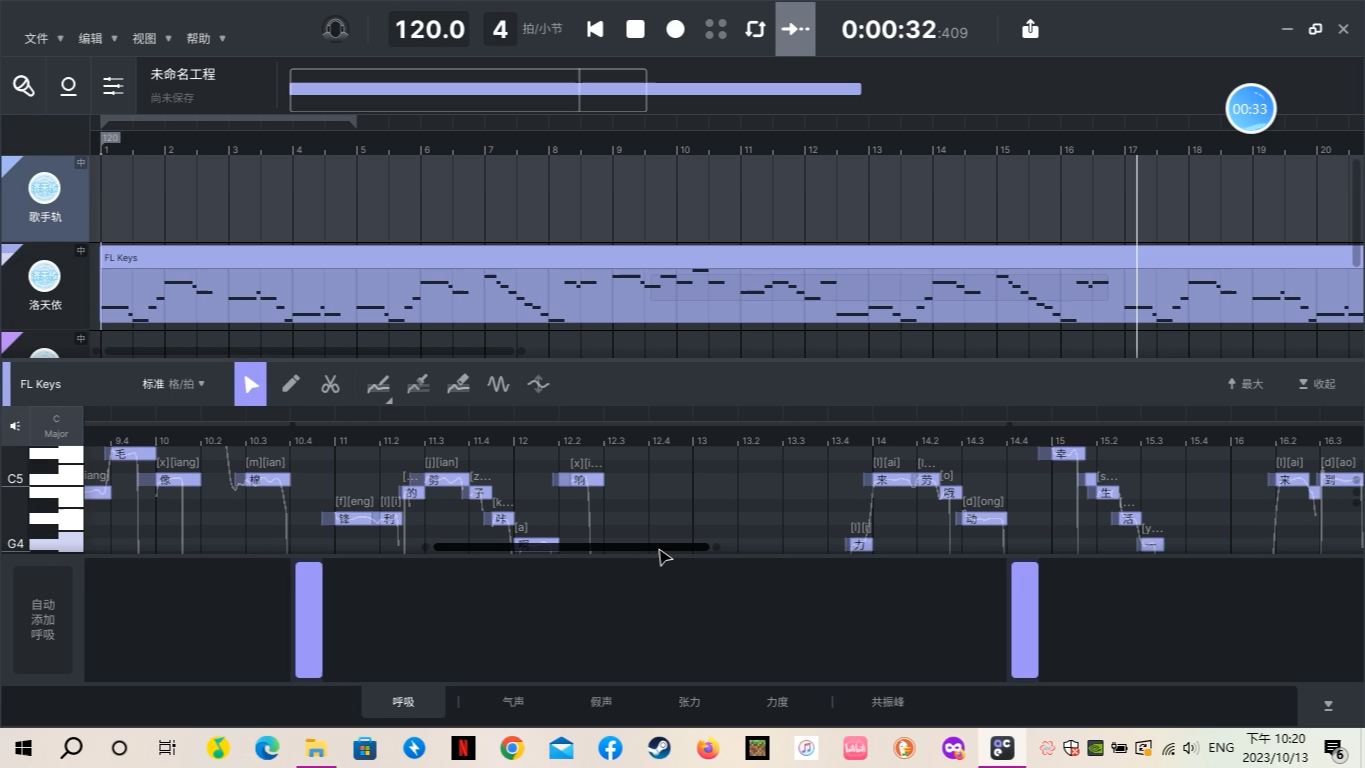This screenshot has height=768, width=1365.
Task: Toggle the 中 button on 歌手轨 track
Action: click(x=81, y=163)
